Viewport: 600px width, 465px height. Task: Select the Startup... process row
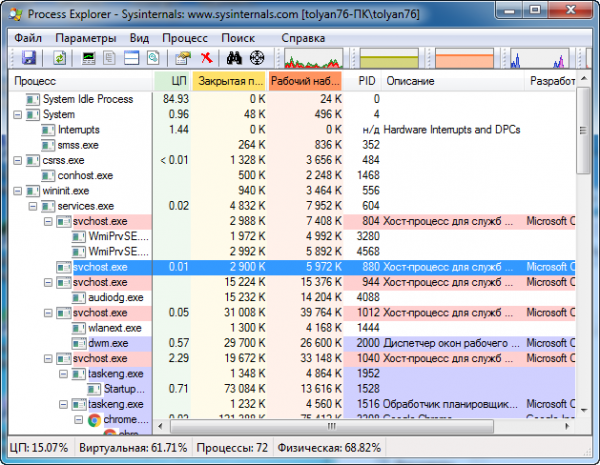[x=292, y=389]
